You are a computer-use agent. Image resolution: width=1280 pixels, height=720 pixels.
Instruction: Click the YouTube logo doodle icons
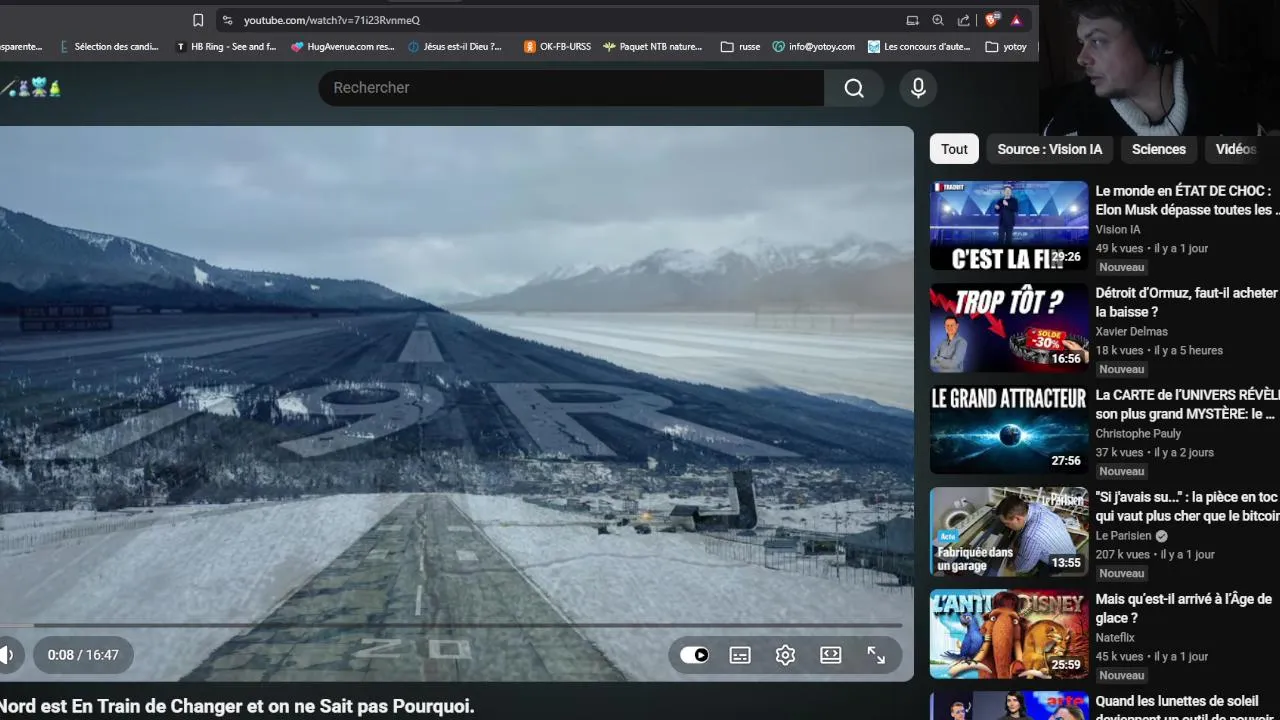(31, 88)
